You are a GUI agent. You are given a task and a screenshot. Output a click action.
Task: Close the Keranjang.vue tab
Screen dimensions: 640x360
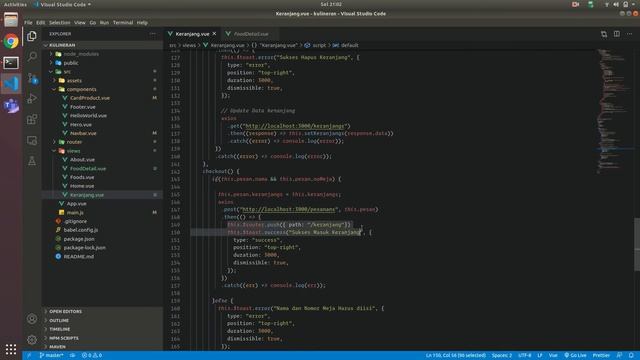tap(214, 34)
